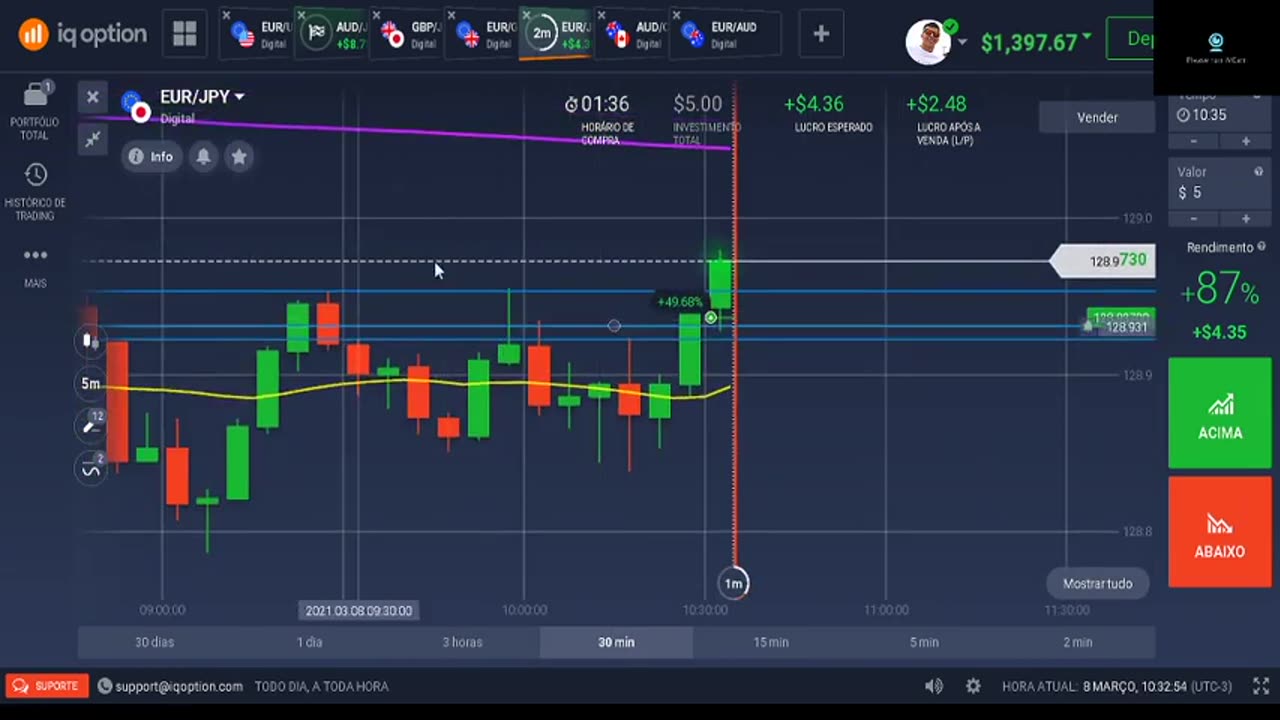Open Rendimento help question icon
The height and width of the screenshot is (720, 1280).
[1261, 247]
